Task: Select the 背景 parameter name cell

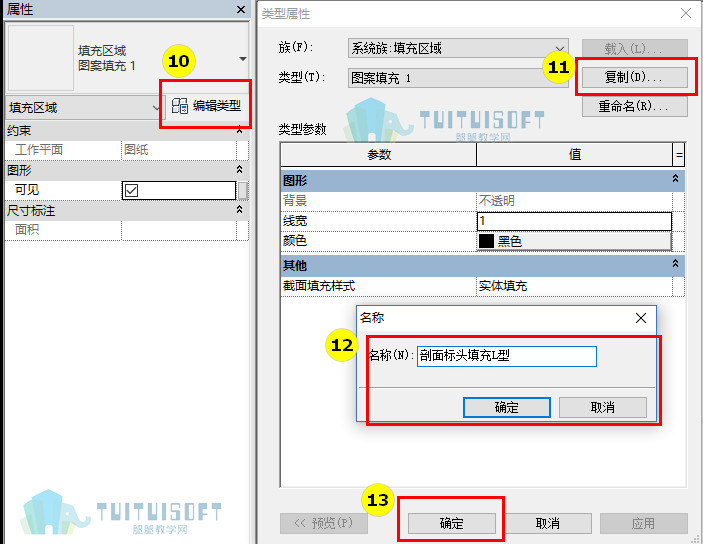Action: pyautogui.click(x=378, y=200)
